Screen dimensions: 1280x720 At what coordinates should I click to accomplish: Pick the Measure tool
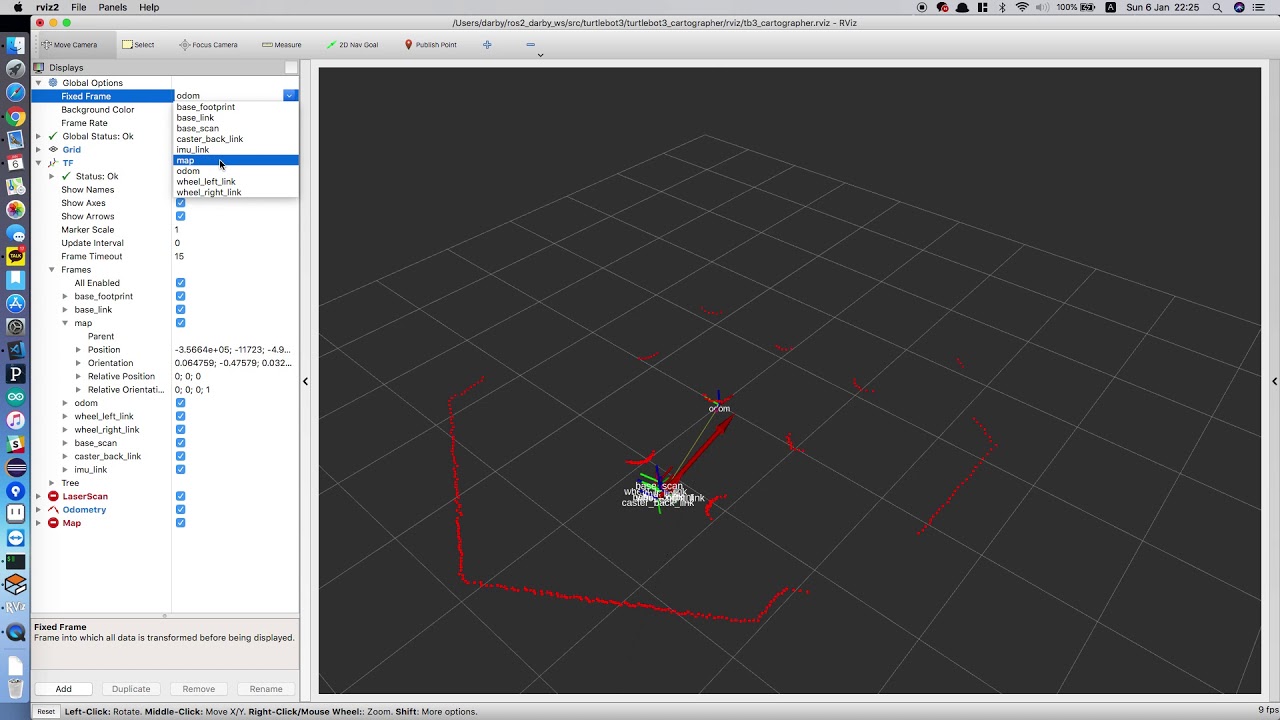coord(281,45)
